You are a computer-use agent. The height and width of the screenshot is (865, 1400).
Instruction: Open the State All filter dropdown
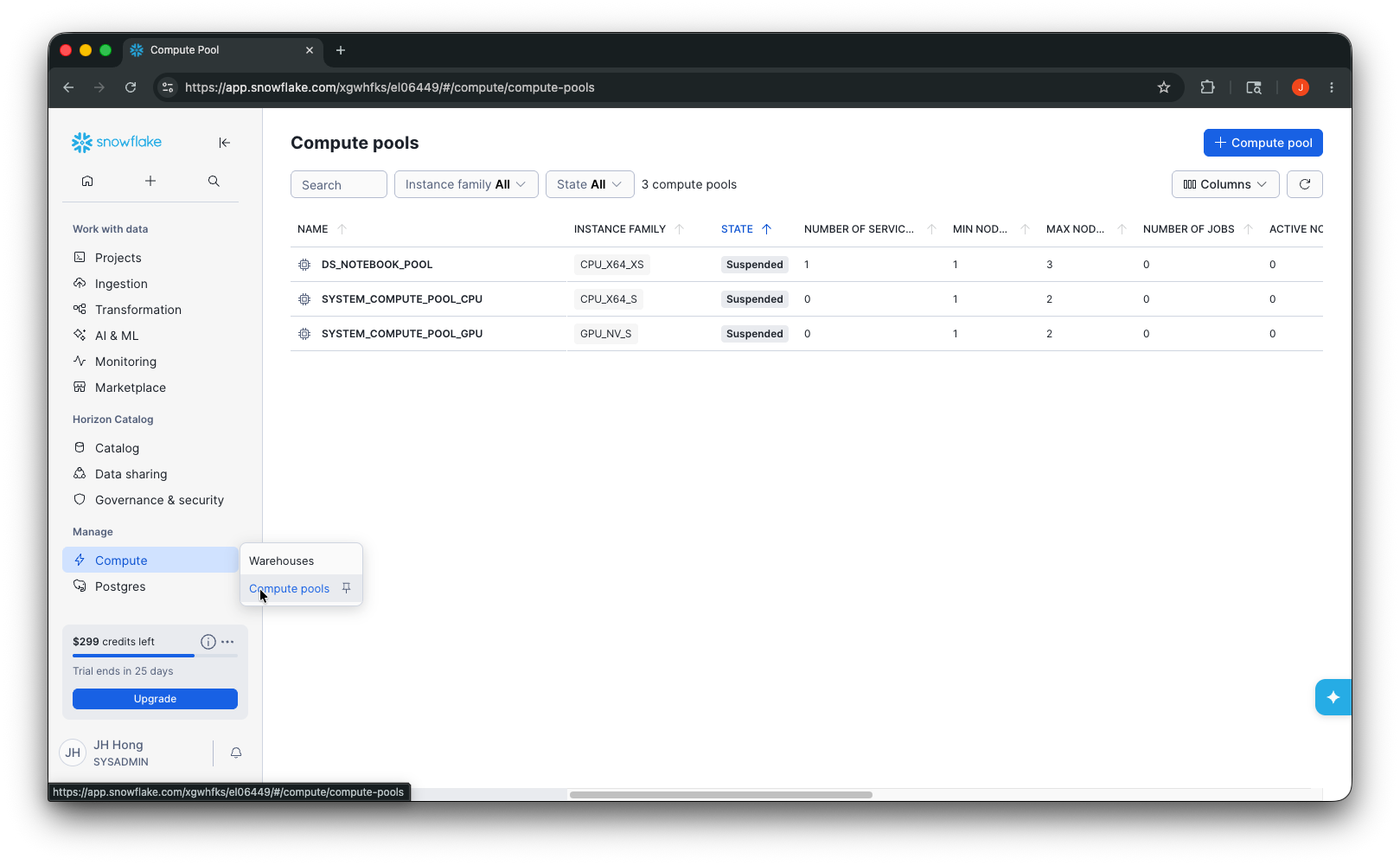[x=590, y=184]
